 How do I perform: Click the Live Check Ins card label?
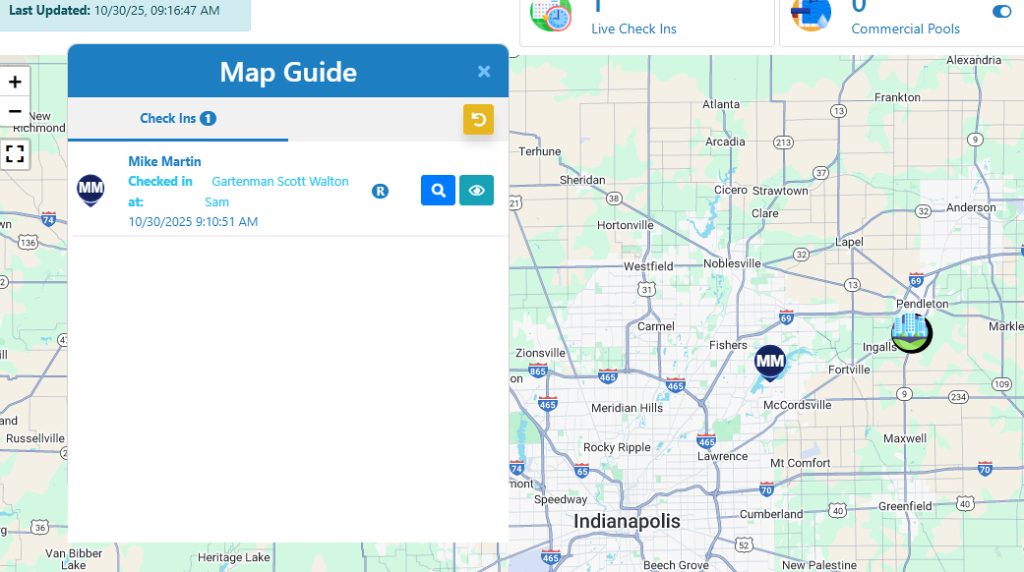633,29
